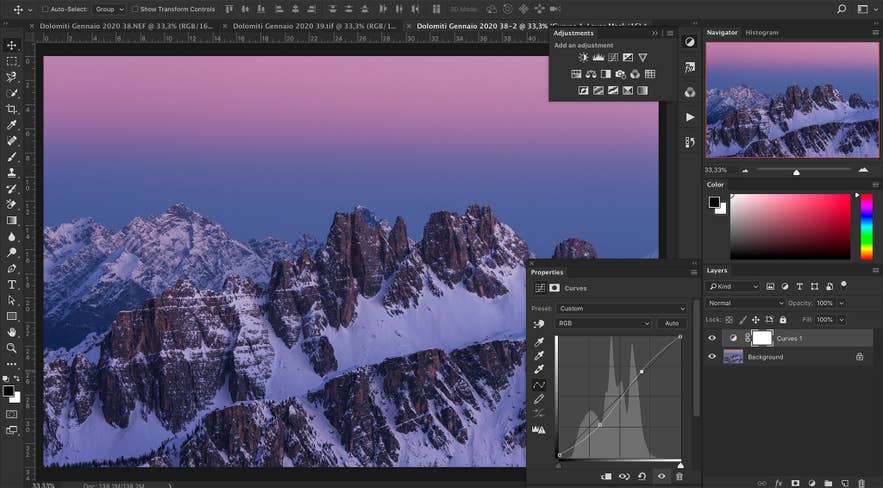Add a Curves adjustment from Adjustments panel
883x488 pixels.
point(613,57)
